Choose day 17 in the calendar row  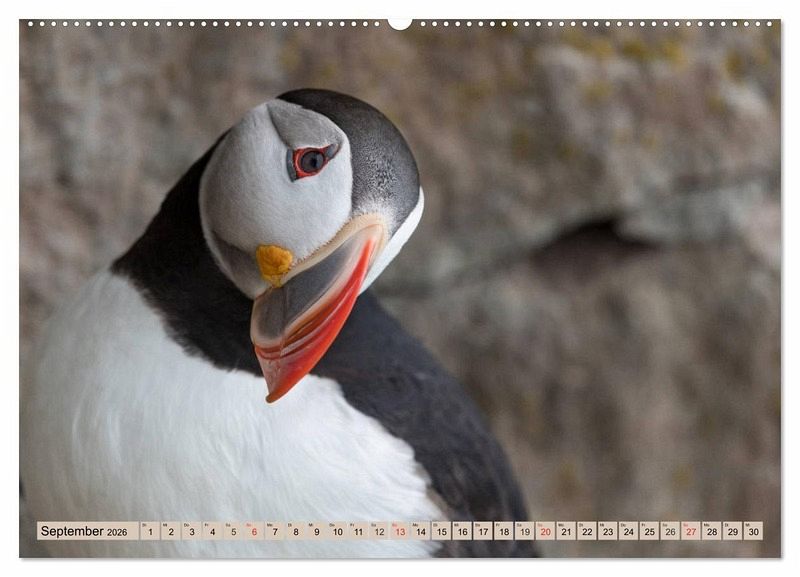[484, 531]
